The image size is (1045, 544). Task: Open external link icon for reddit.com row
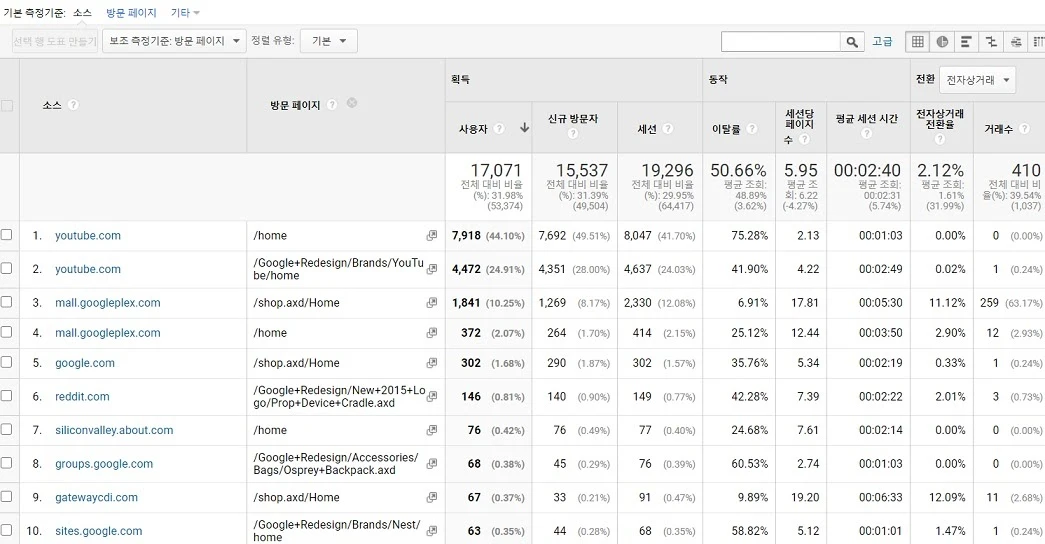coord(432,396)
